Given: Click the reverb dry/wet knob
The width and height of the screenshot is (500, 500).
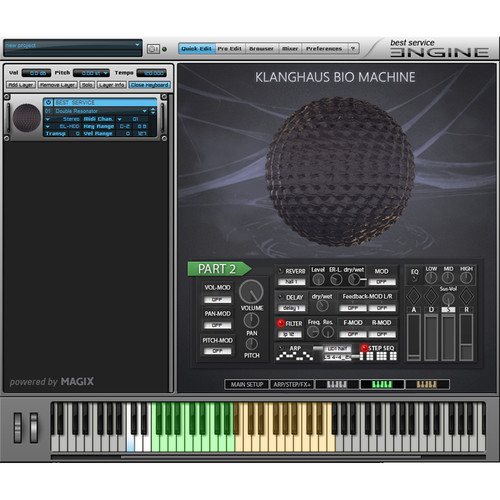Looking at the screenshot, I should (x=354, y=280).
